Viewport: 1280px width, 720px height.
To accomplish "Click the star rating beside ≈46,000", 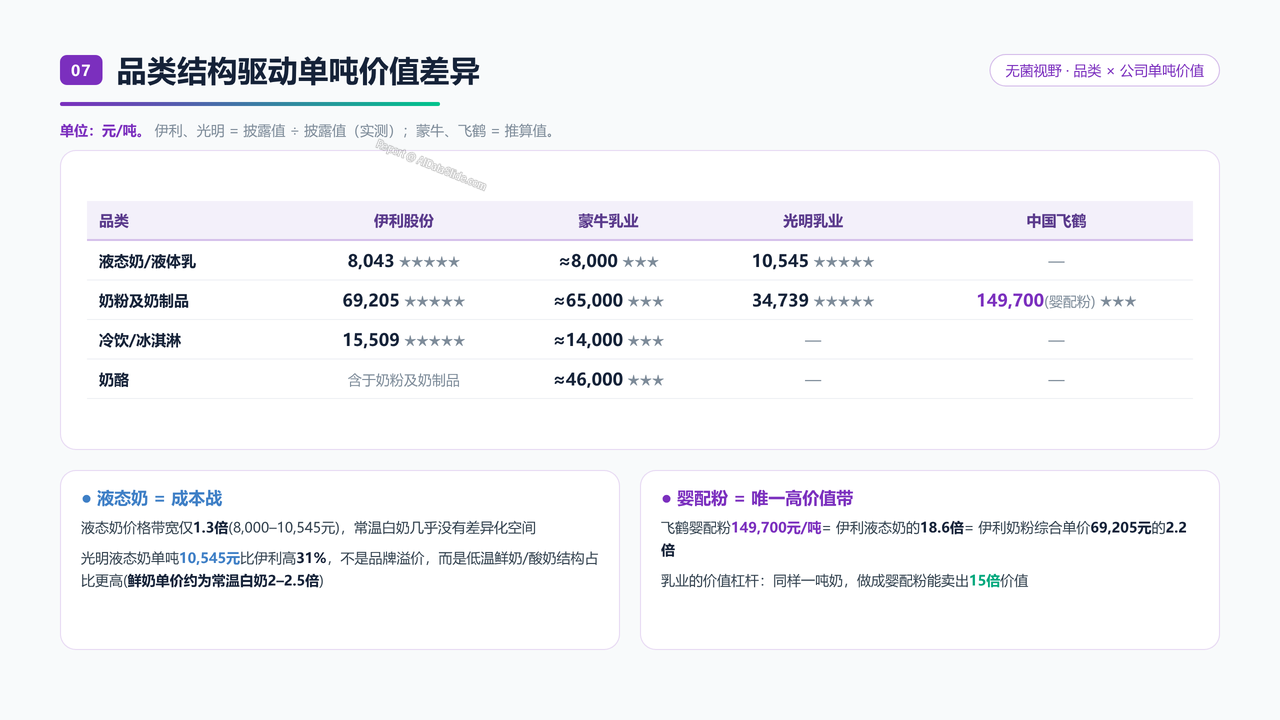I will click(x=646, y=381).
